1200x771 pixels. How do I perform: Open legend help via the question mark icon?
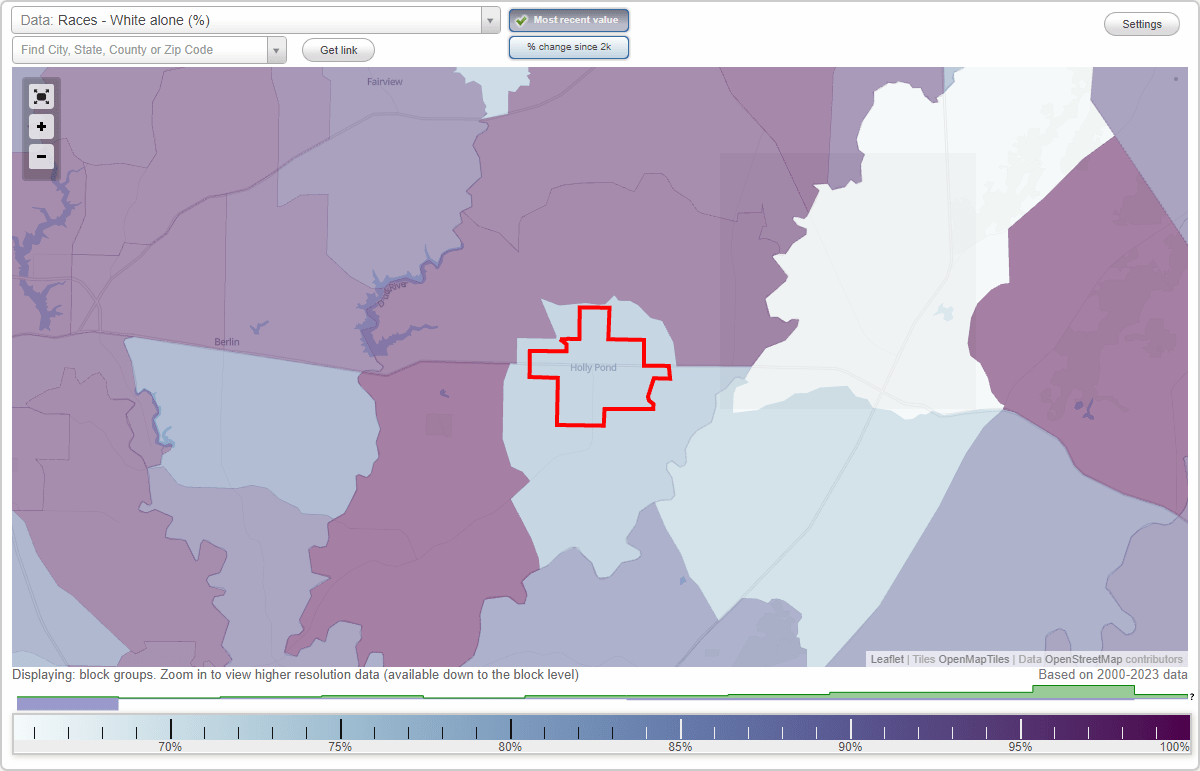tap(1190, 697)
